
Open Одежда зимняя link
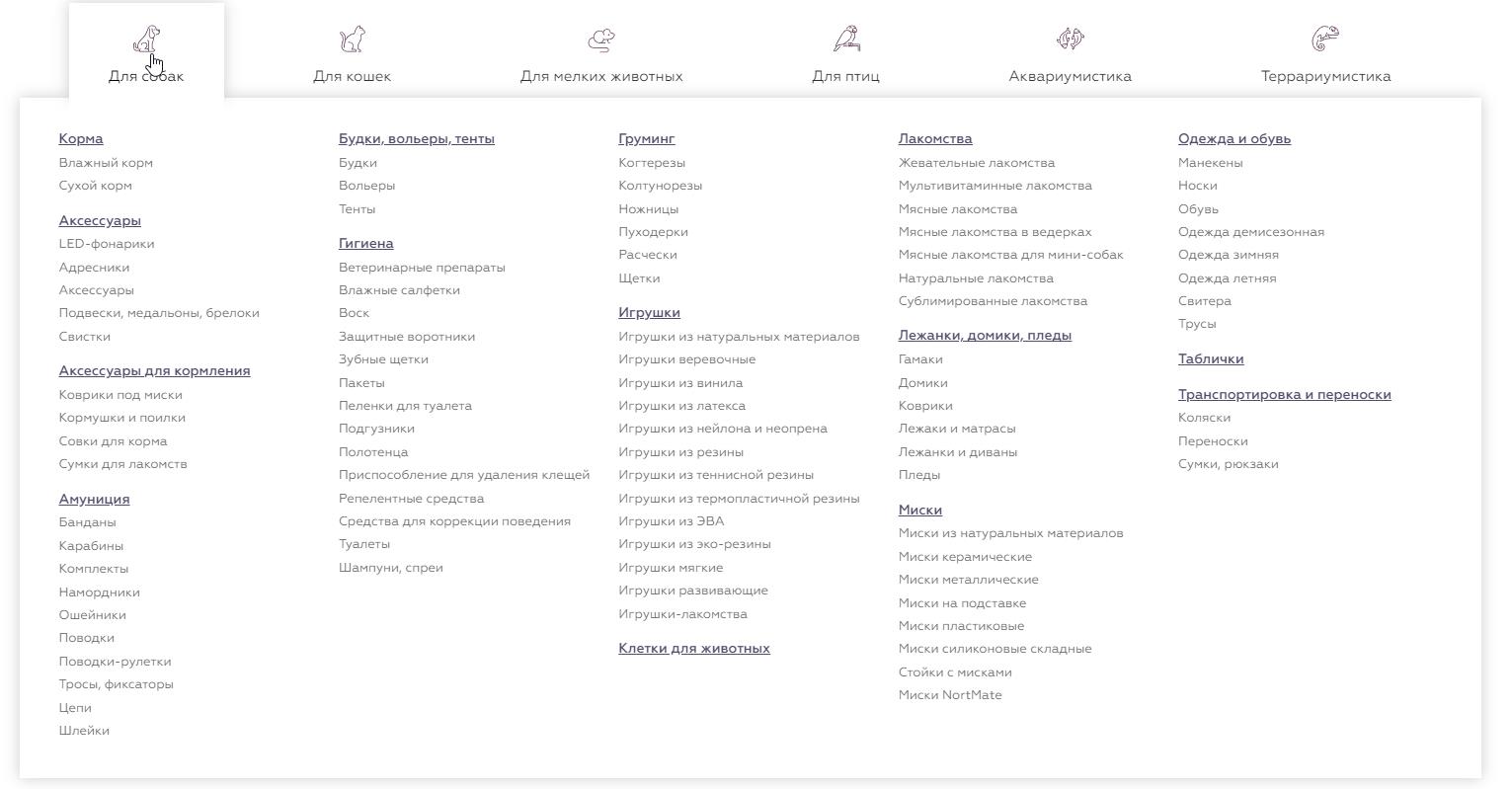[x=1229, y=255]
